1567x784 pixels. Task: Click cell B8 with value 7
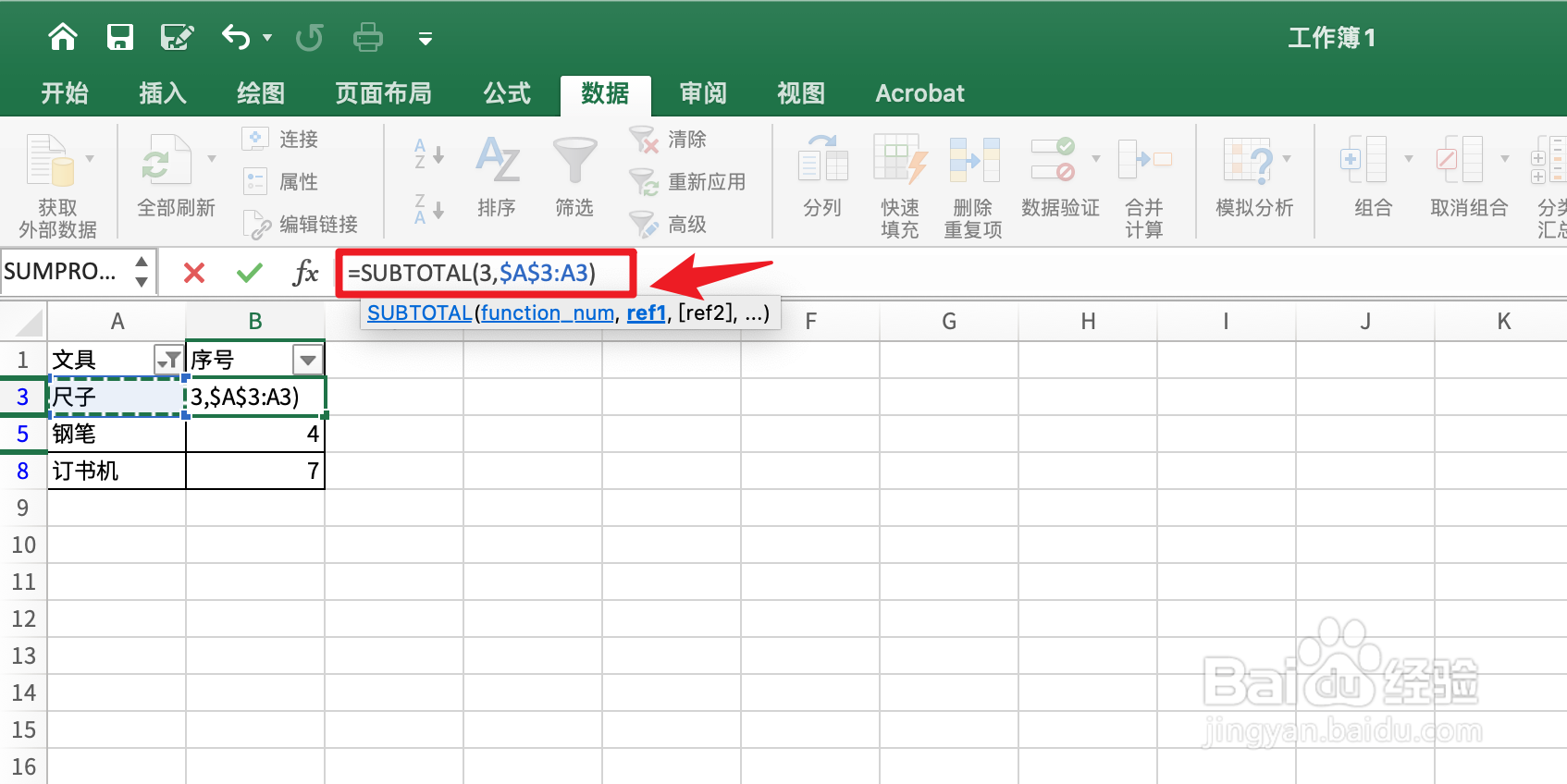(255, 471)
